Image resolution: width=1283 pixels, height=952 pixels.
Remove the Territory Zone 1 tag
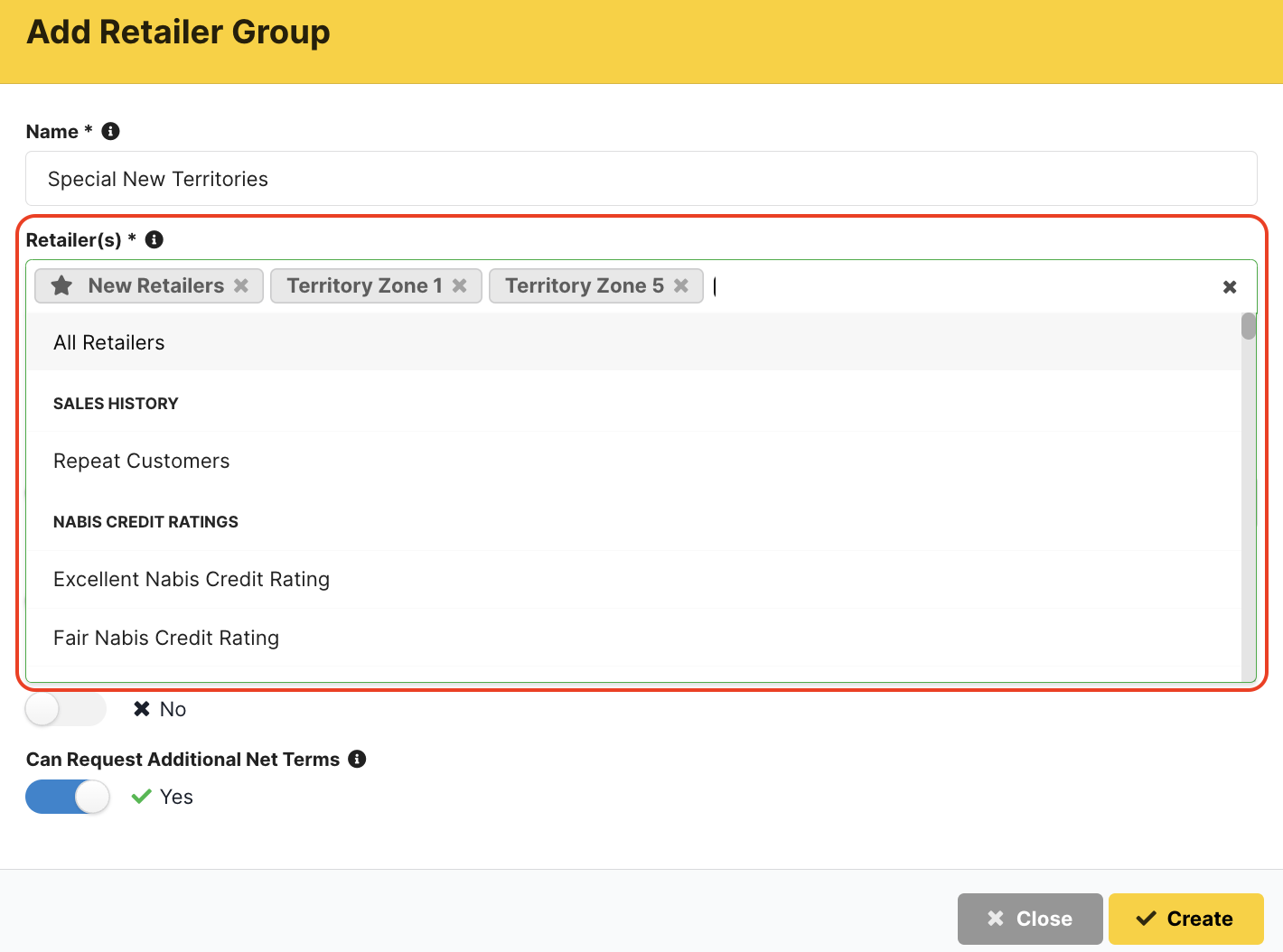tap(460, 285)
